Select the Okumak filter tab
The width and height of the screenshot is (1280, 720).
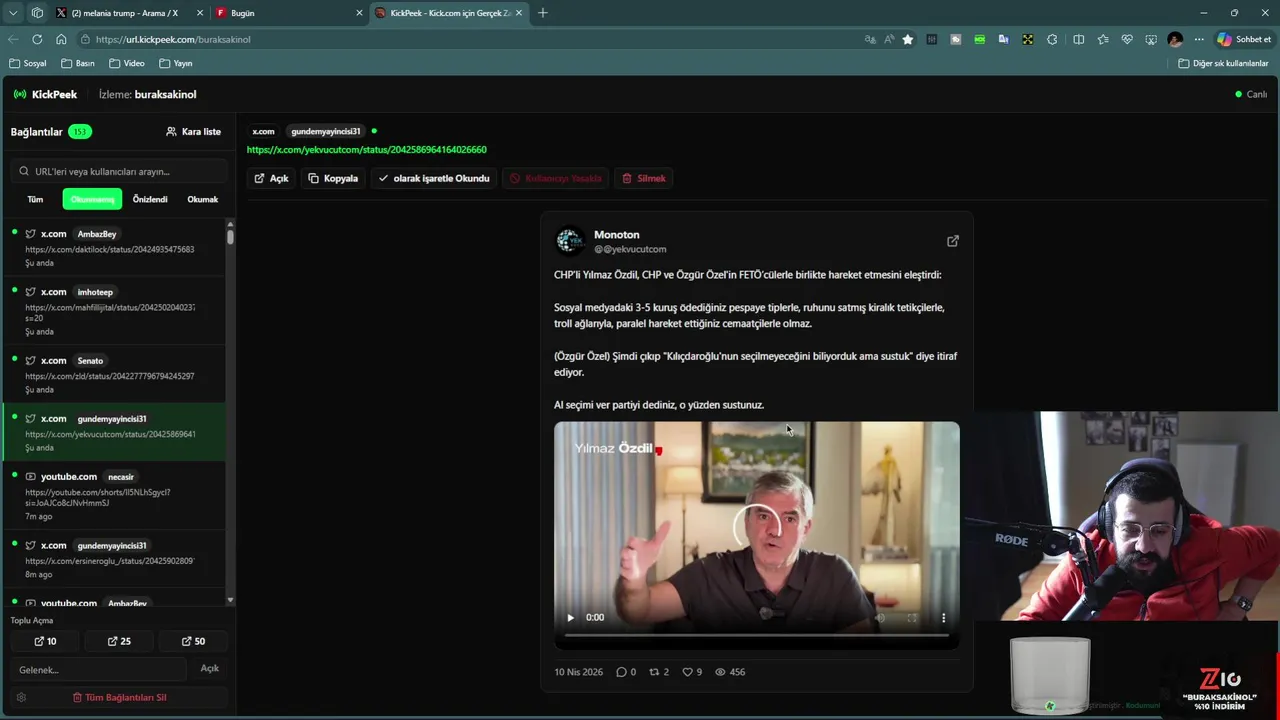[202, 199]
